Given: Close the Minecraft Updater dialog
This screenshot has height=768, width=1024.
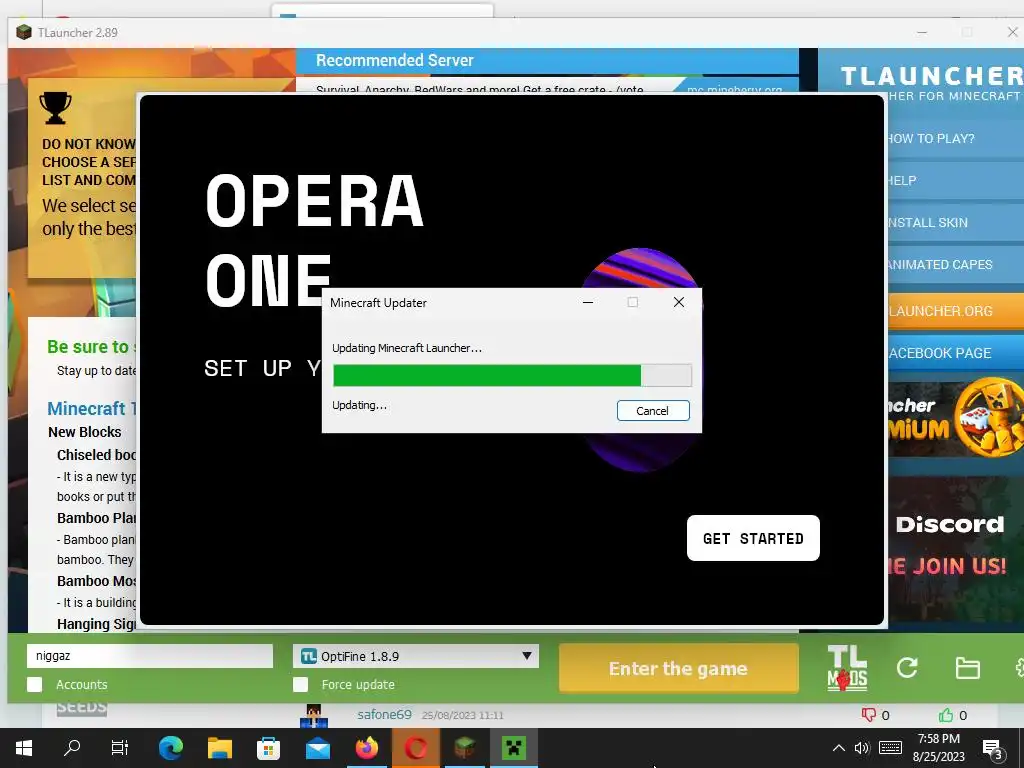Looking at the screenshot, I should (679, 302).
